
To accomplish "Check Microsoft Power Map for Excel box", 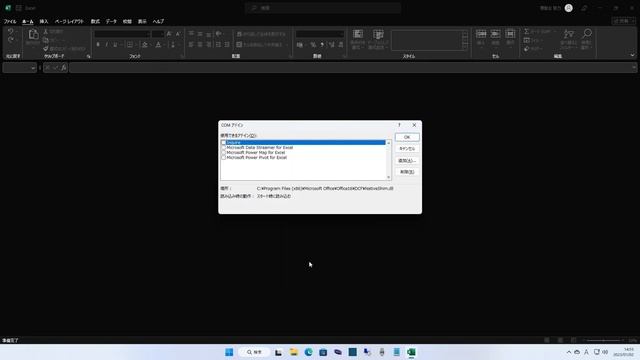I will (x=223, y=152).
